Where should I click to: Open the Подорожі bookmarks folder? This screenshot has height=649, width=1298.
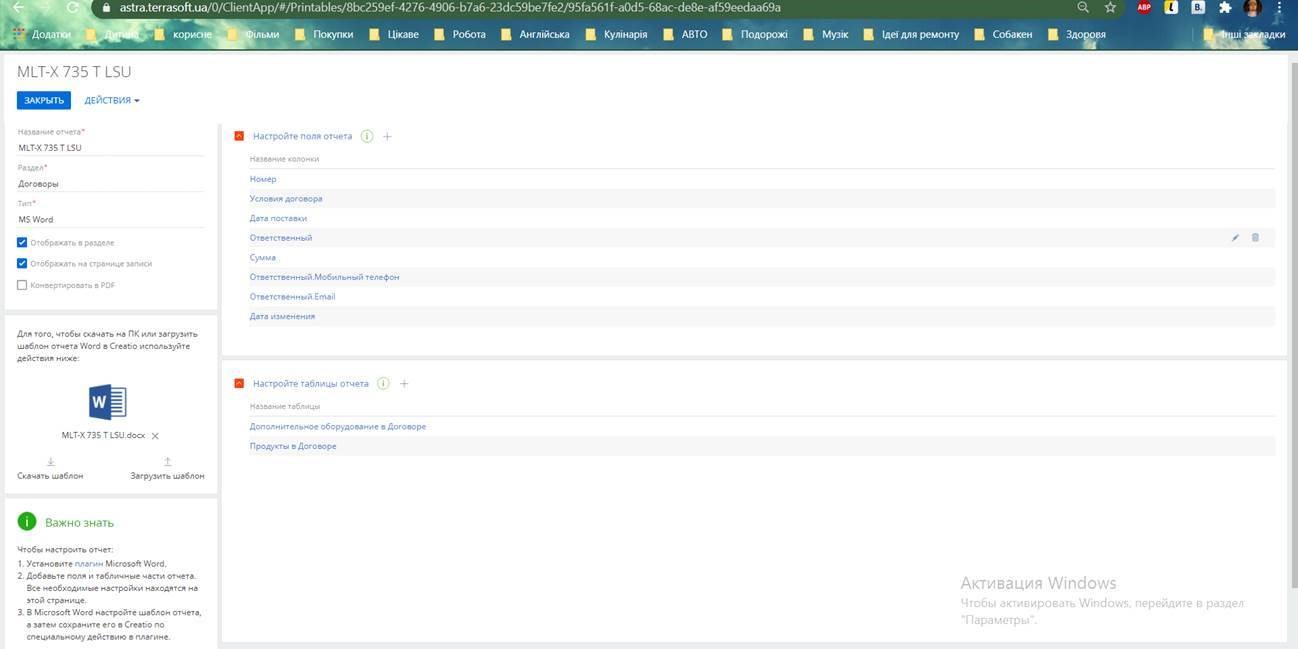tap(753, 34)
